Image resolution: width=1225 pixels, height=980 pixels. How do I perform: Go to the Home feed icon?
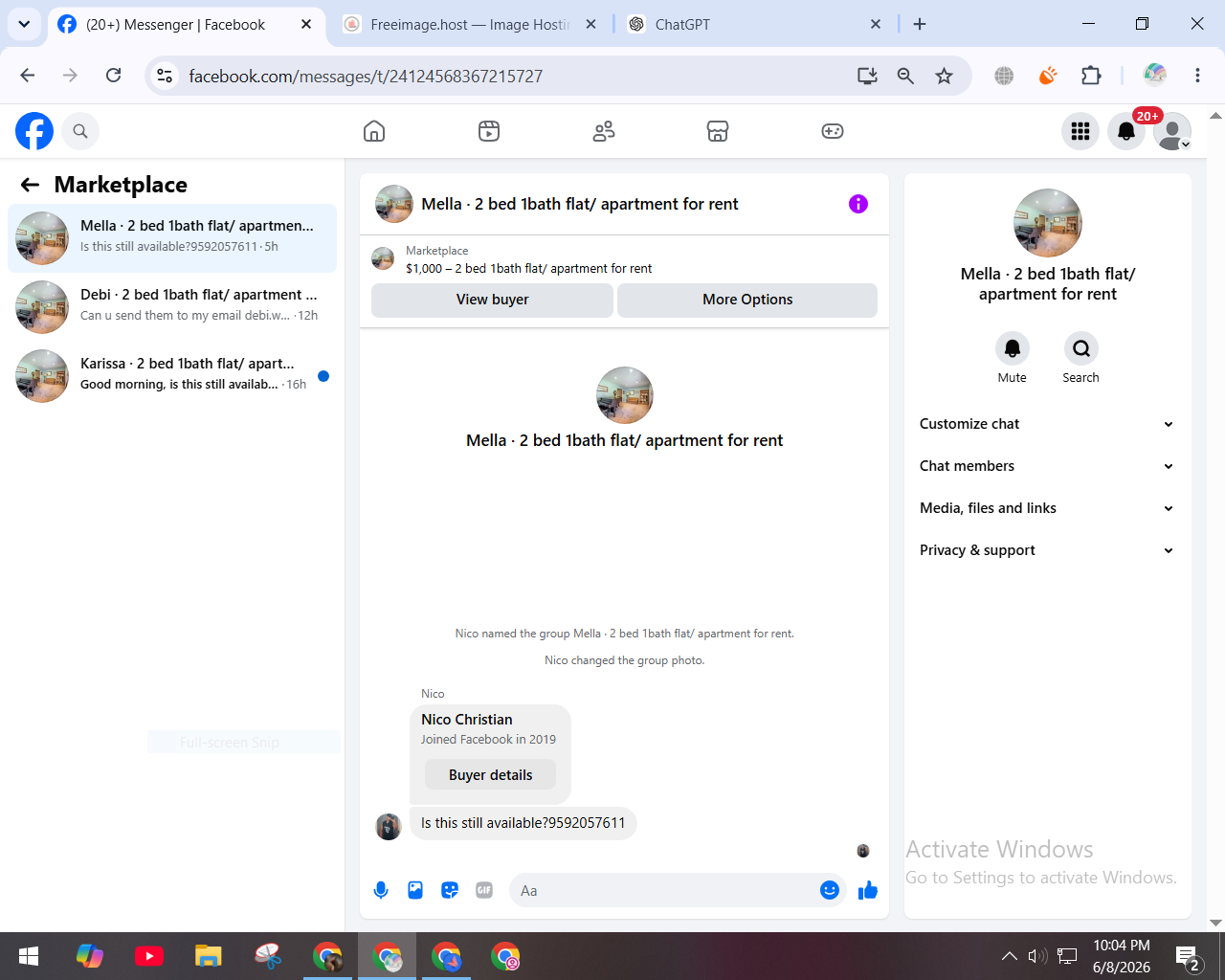tap(374, 131)
